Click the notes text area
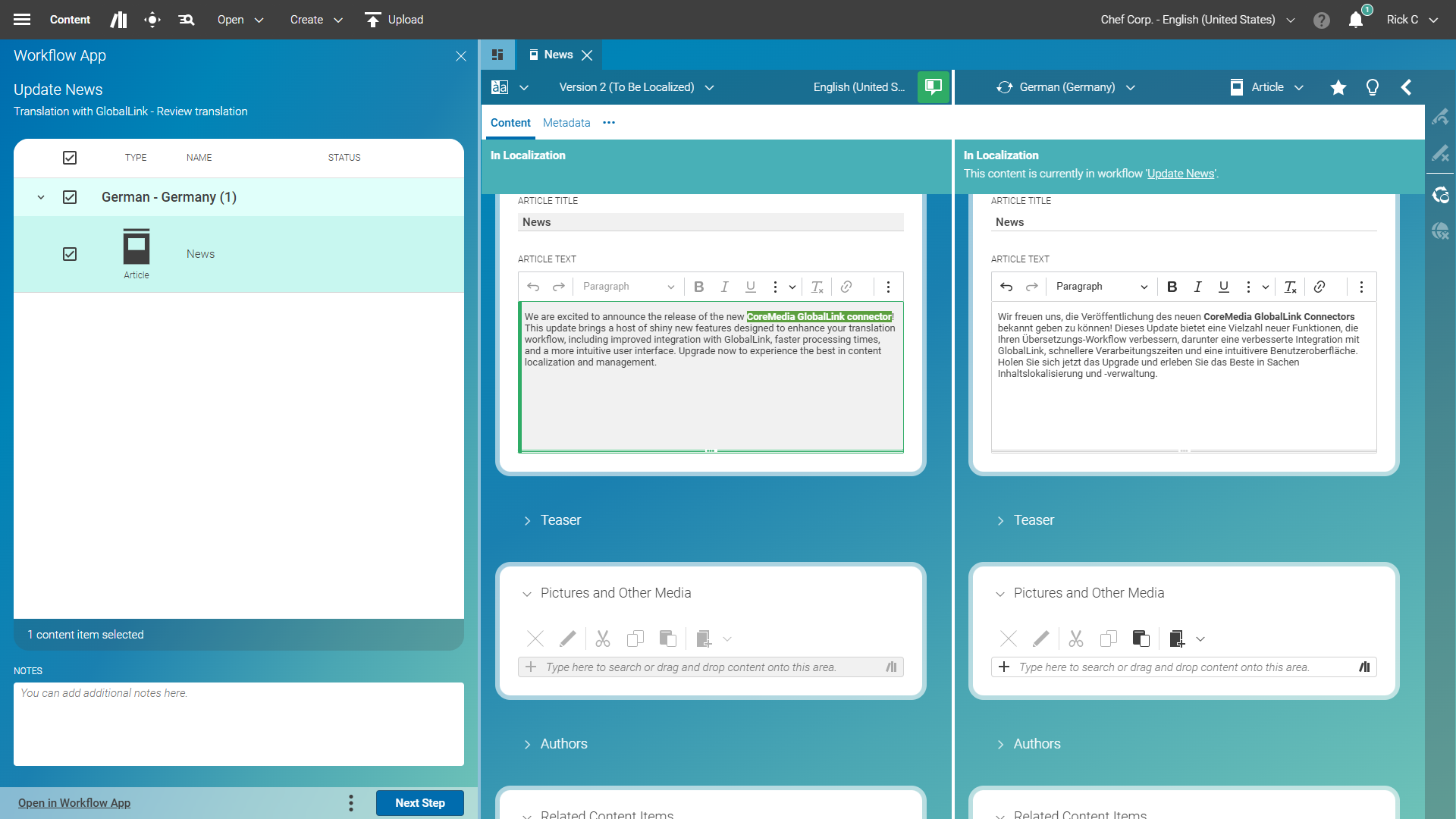1456x819 pixels. 238,724
